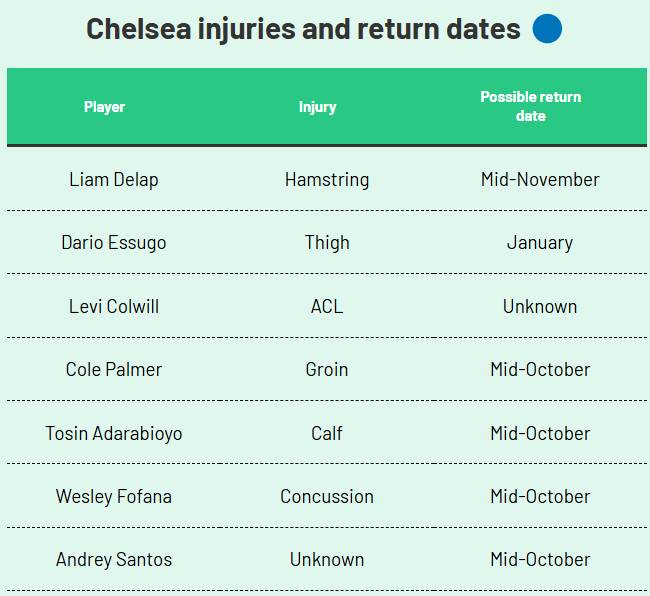This screenshot has width=650, height=596.
Task: Click the 'Chelsea injuries and return dates' heading
Action: pos(303,29)
